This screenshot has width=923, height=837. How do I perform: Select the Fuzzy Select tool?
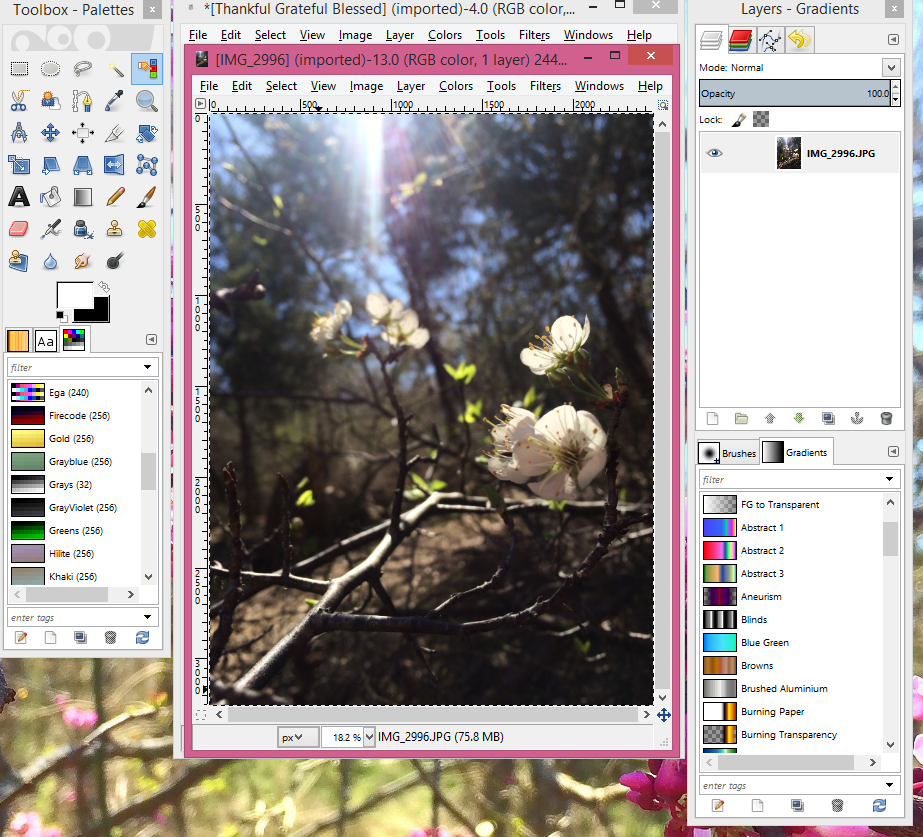[x=118, y=67]
